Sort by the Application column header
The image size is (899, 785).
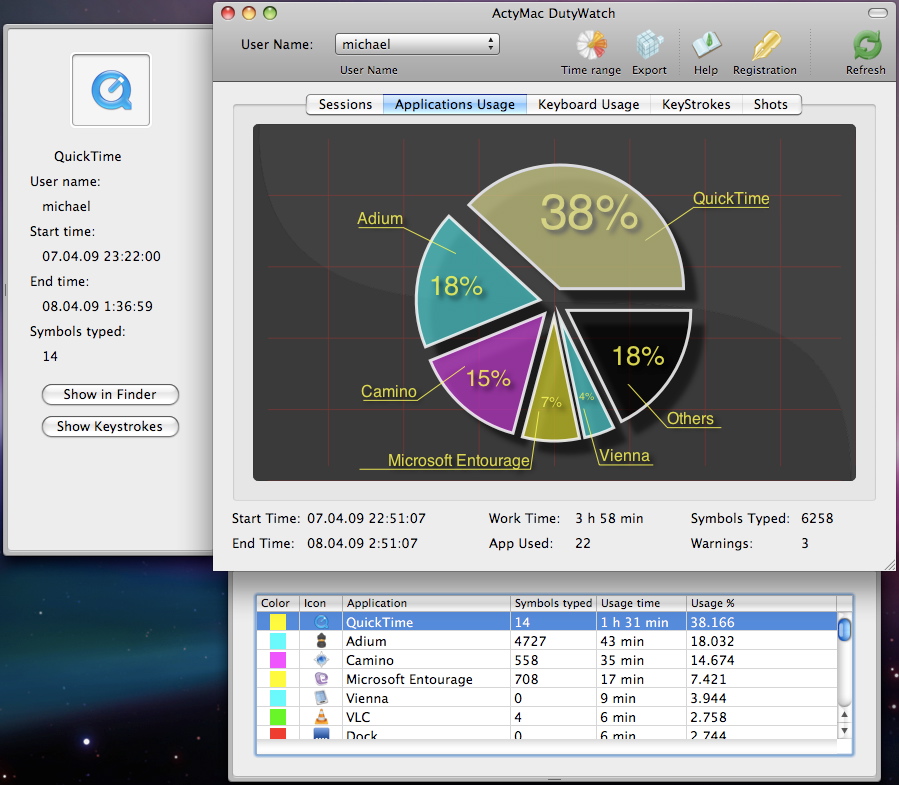(426, 603)
